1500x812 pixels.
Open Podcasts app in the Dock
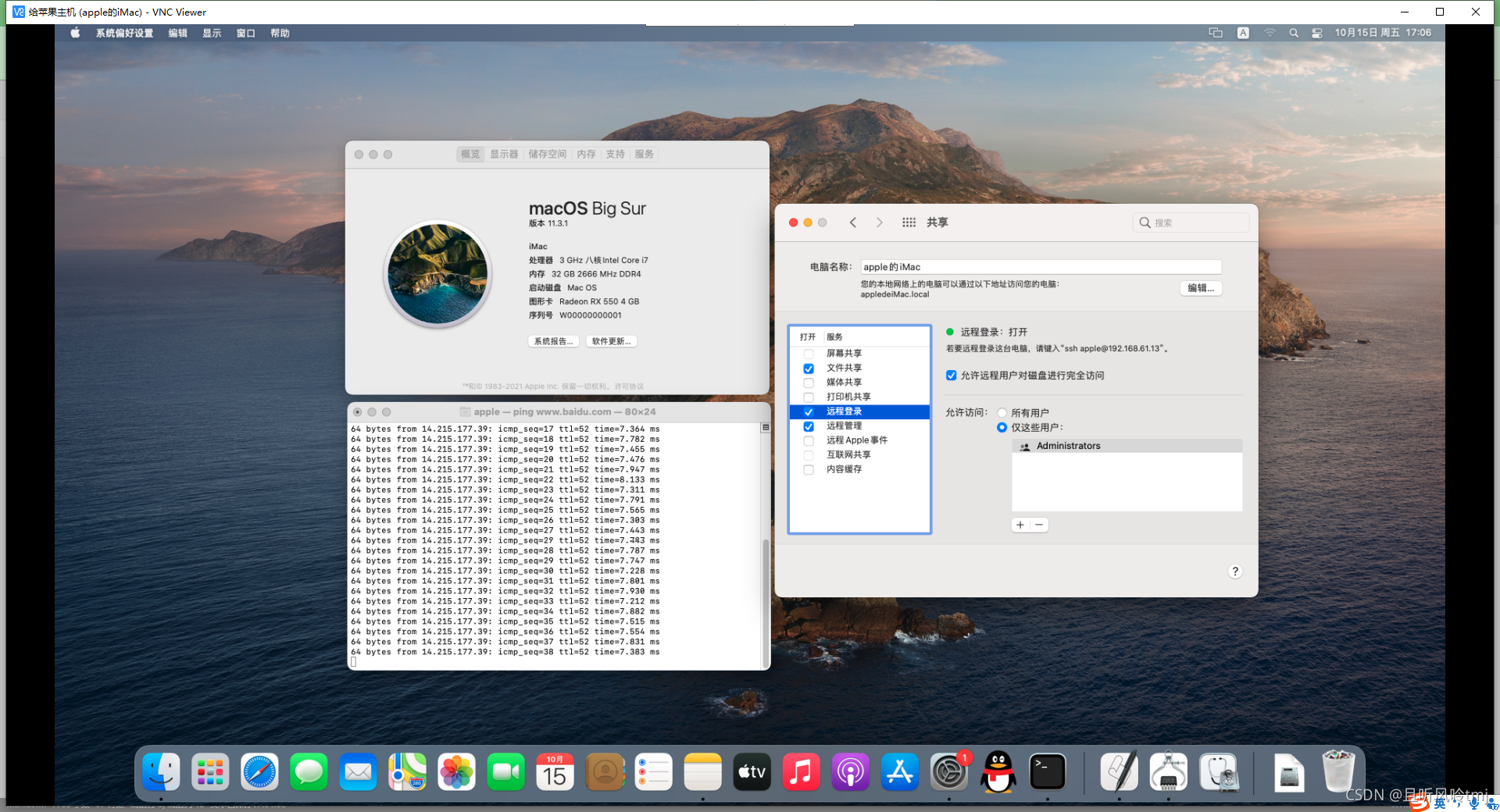coord(850,772)
